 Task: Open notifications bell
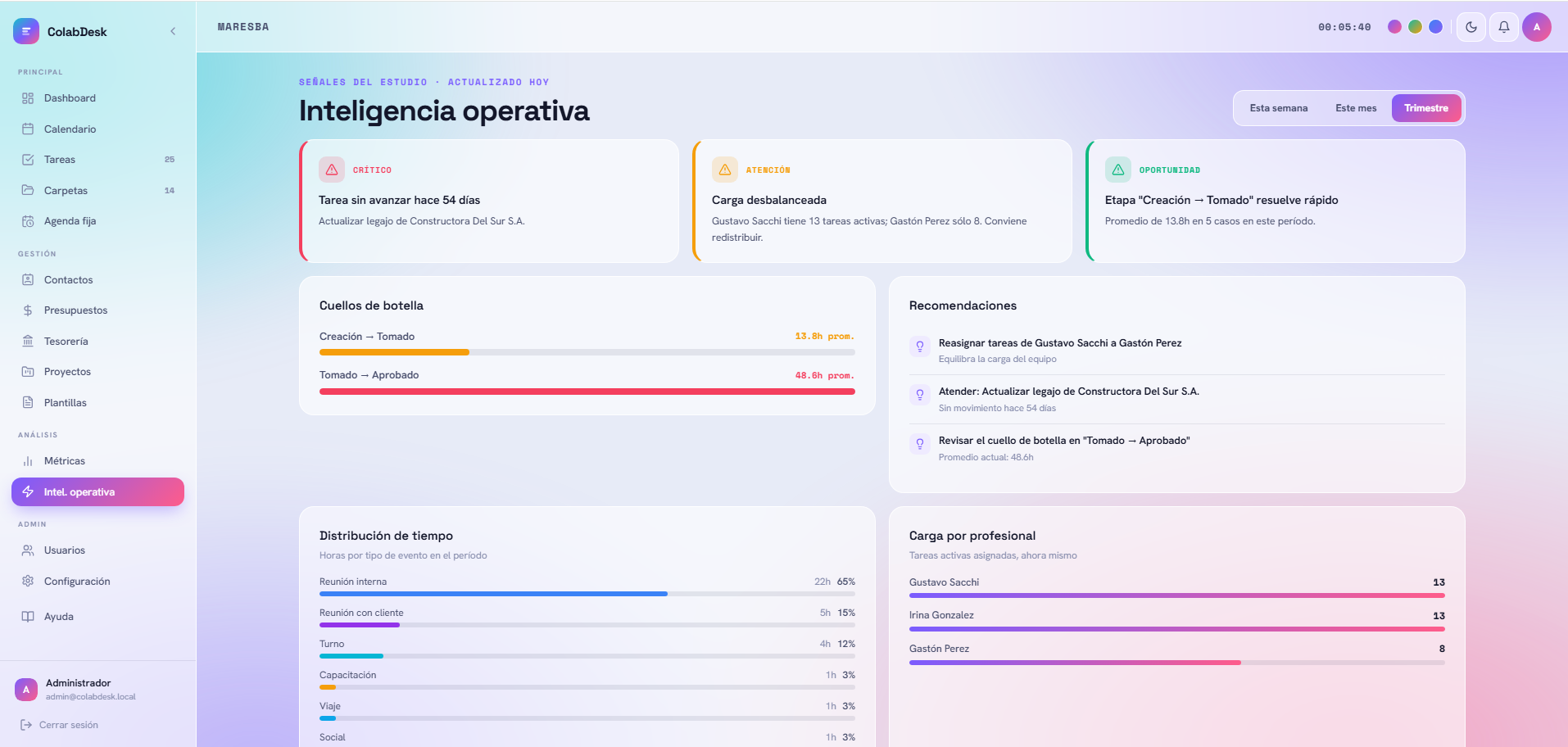1504,27
